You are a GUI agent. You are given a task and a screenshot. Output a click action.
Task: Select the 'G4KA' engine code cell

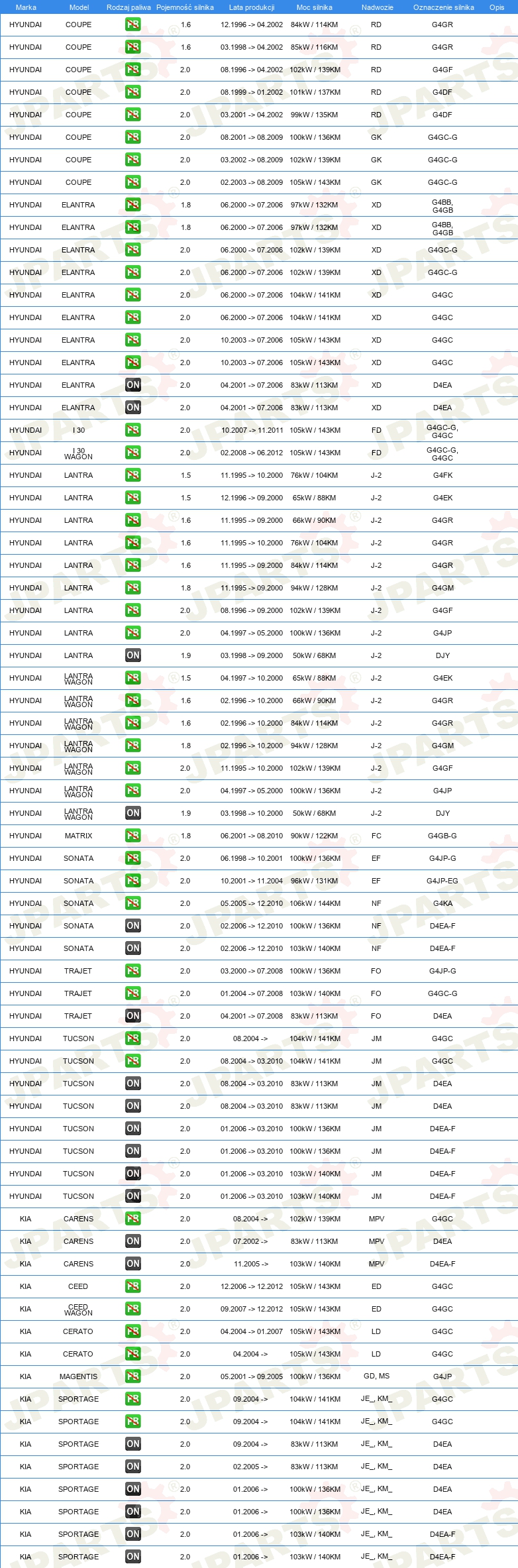(x=442, y=903)
